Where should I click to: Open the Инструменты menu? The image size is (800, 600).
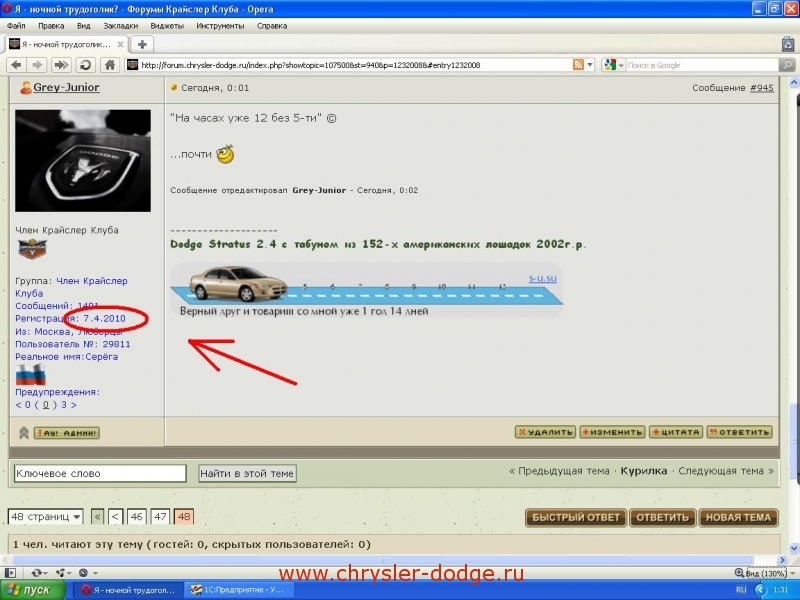pos(220,26)
